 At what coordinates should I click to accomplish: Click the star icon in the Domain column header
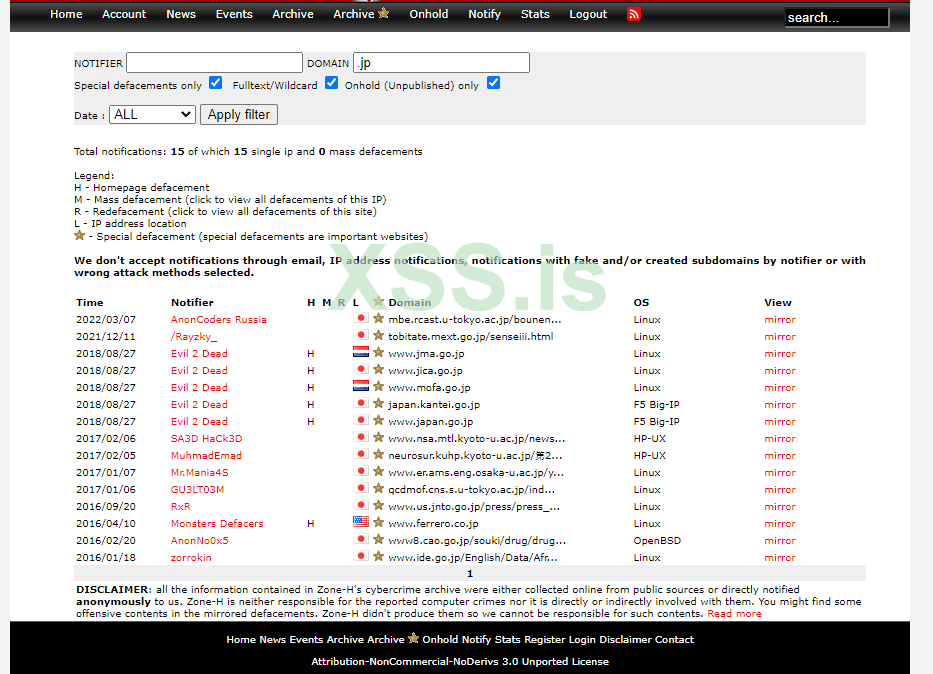378,301
